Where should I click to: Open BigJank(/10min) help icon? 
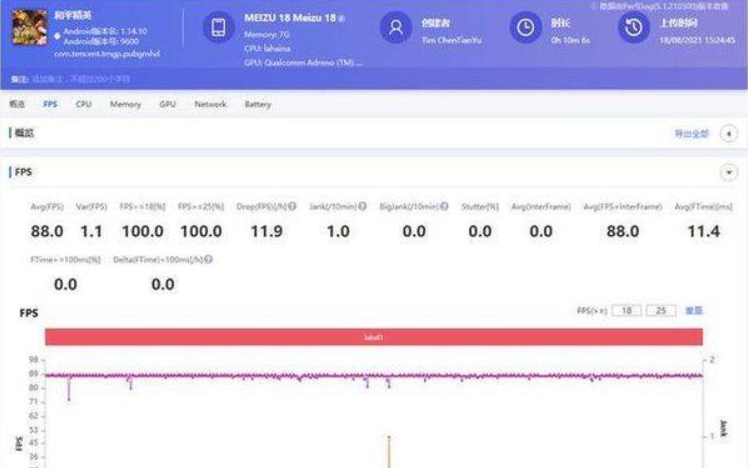444,206
